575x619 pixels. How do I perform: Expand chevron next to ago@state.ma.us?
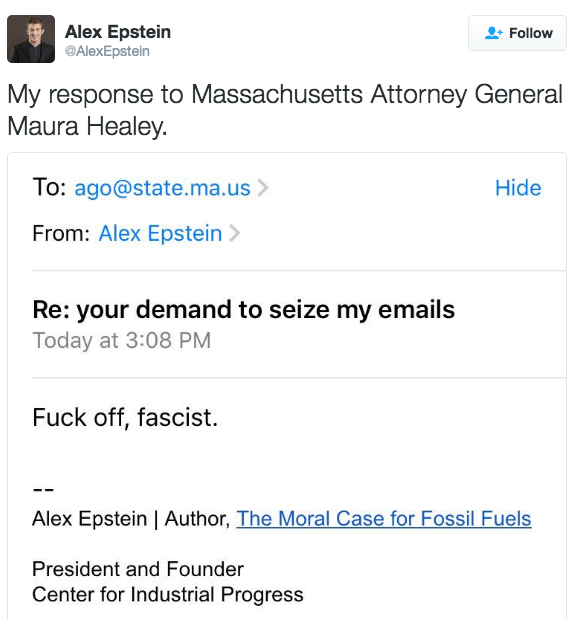pyautogui.click(x=263, y=188)
